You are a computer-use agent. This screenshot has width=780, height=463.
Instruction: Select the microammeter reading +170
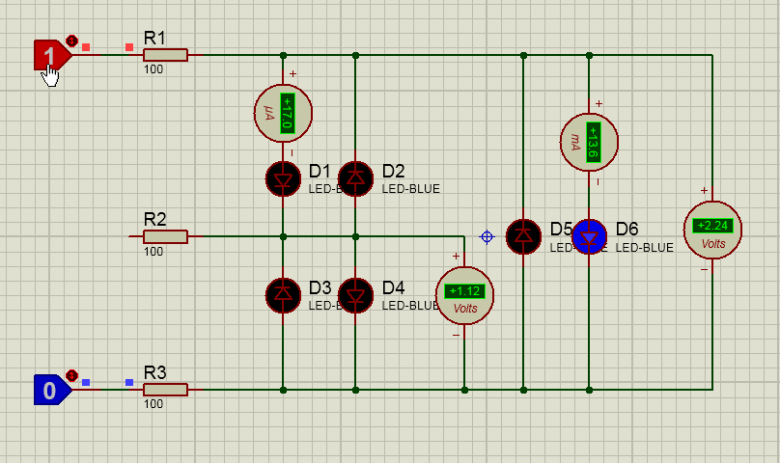pos(283,113)
